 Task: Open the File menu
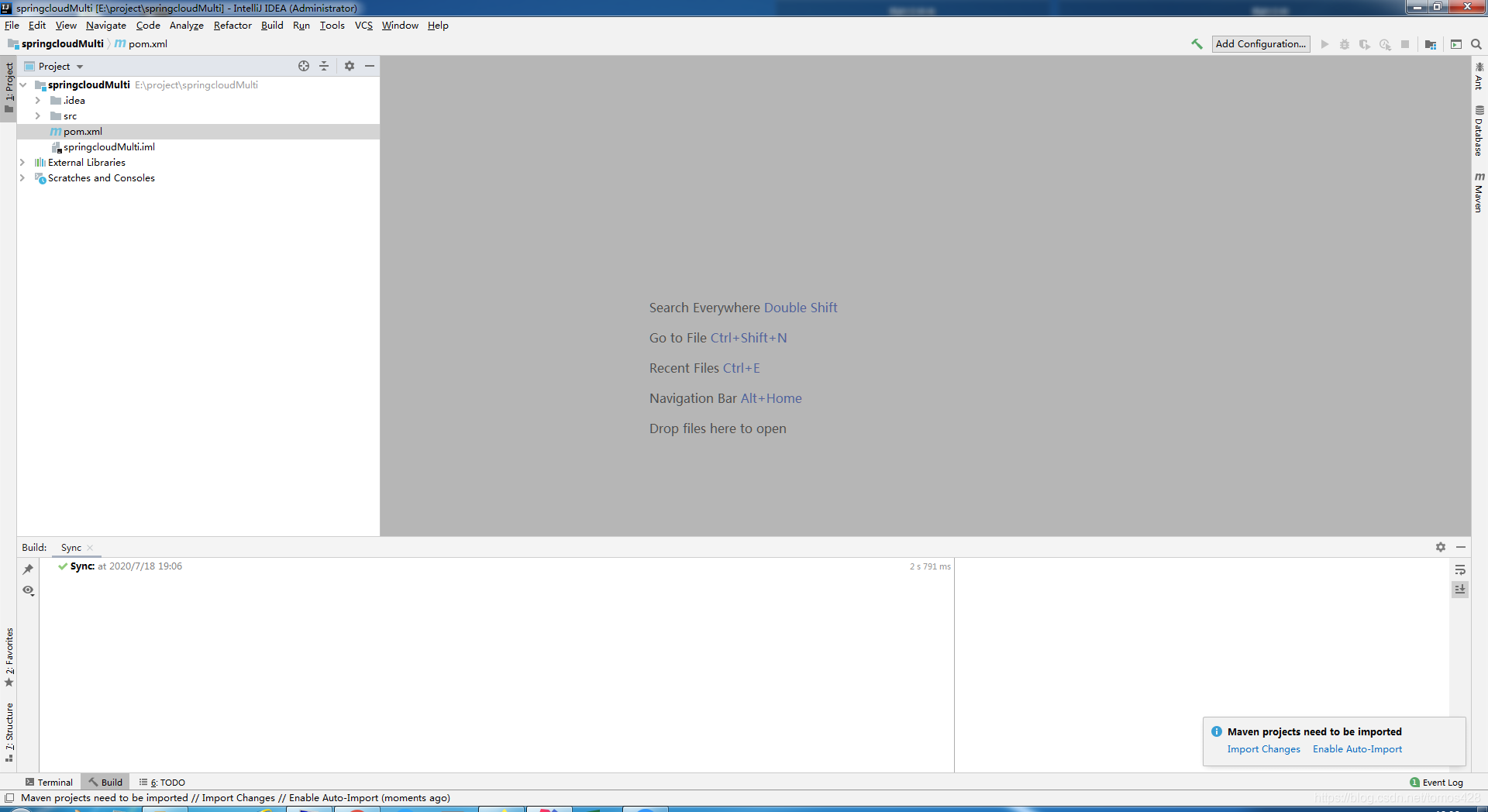click(x=12, y=26)
